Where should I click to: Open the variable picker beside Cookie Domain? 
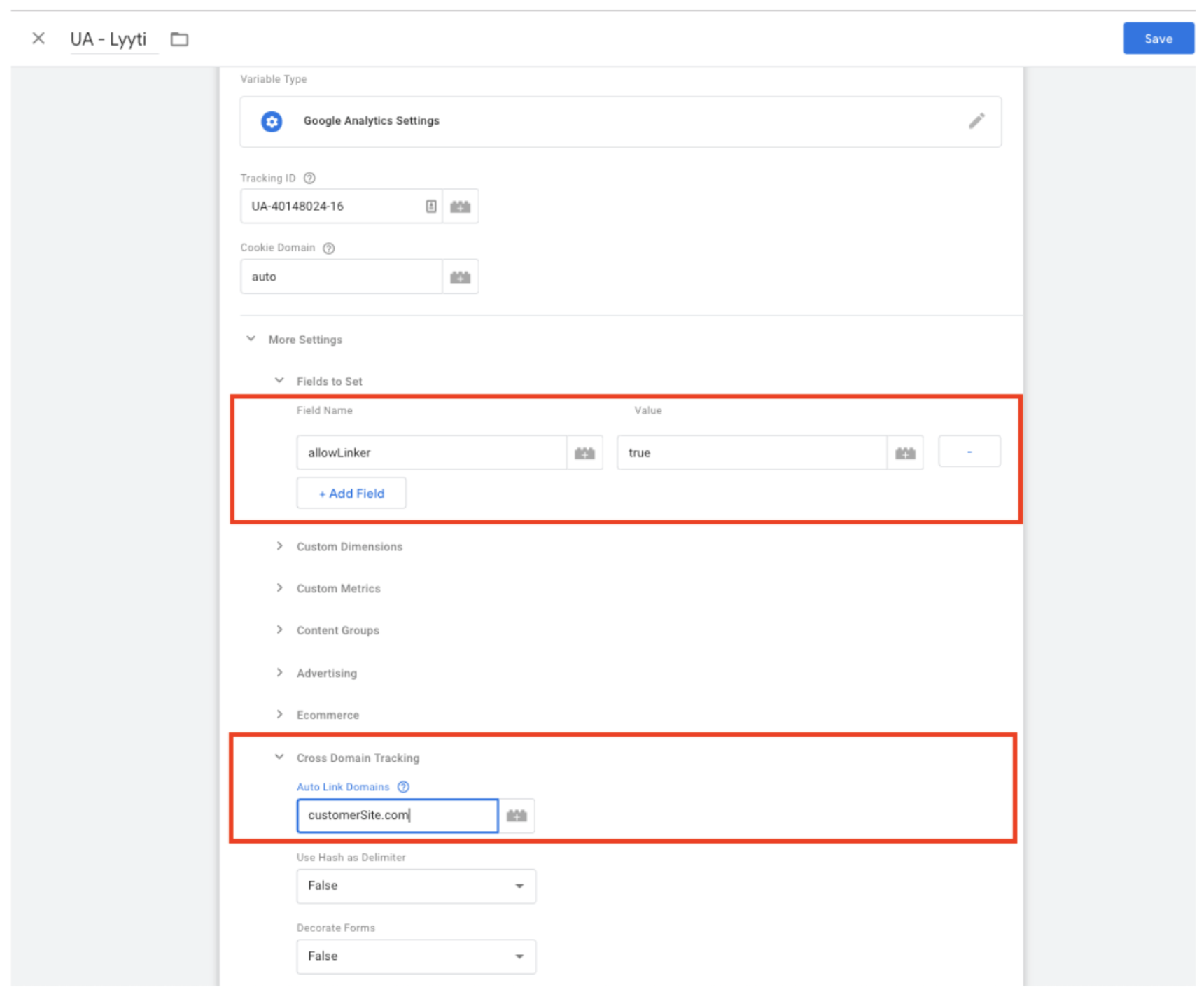click(460, 277)
